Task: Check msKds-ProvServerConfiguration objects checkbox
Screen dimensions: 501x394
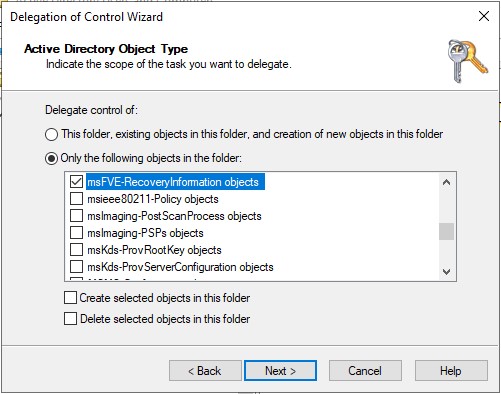Action: (76, 267)
